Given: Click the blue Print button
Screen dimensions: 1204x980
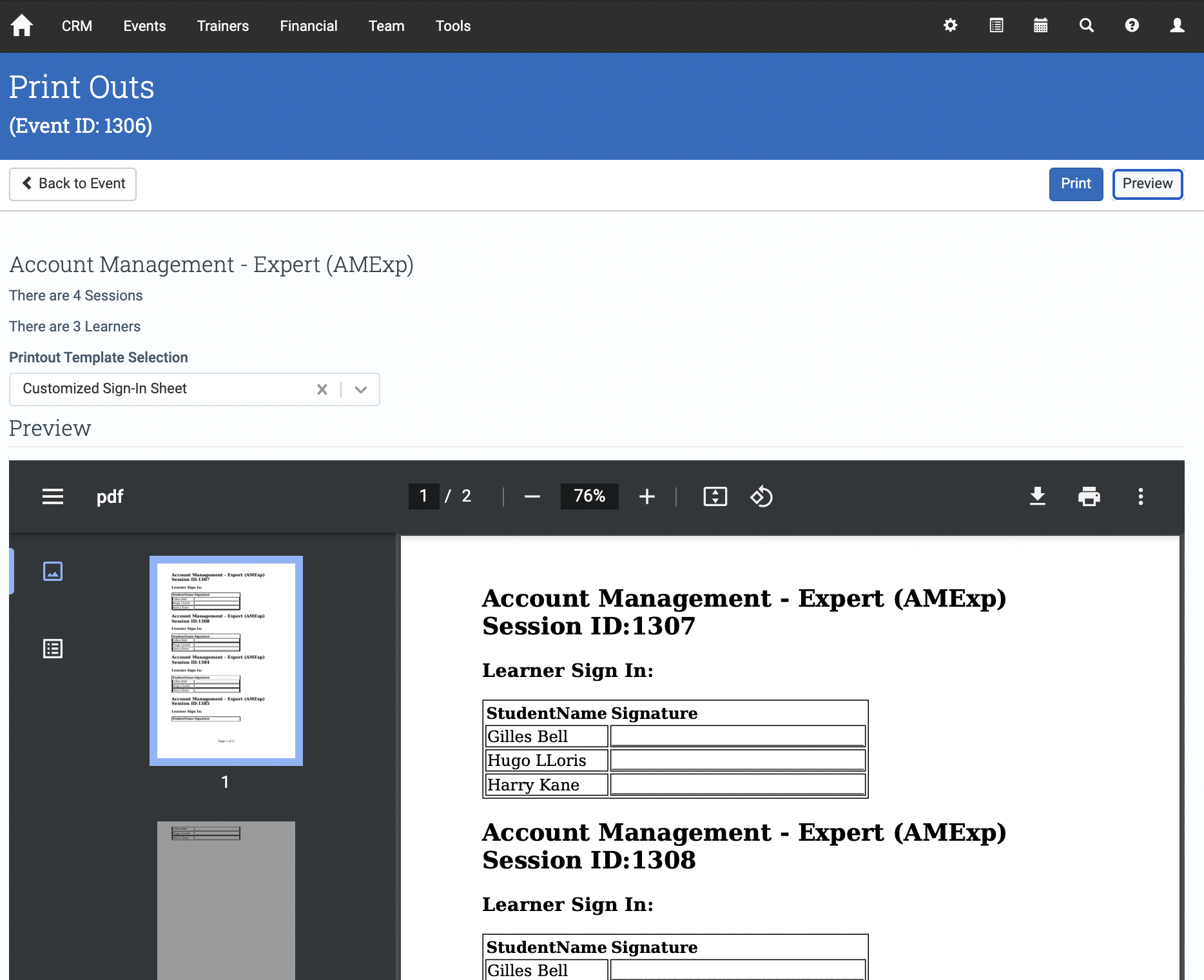Looking at the screenshot, I should [x=1076, y=184].
